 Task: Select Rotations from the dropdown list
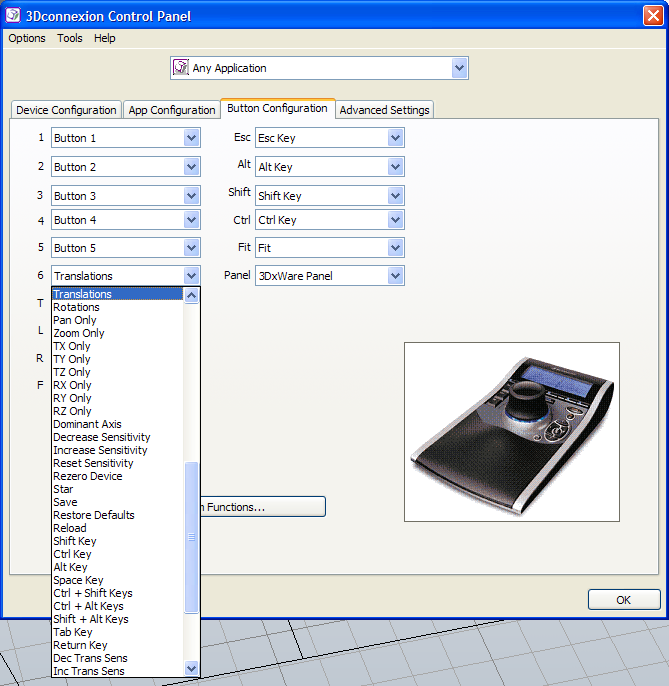coord(76,307)
